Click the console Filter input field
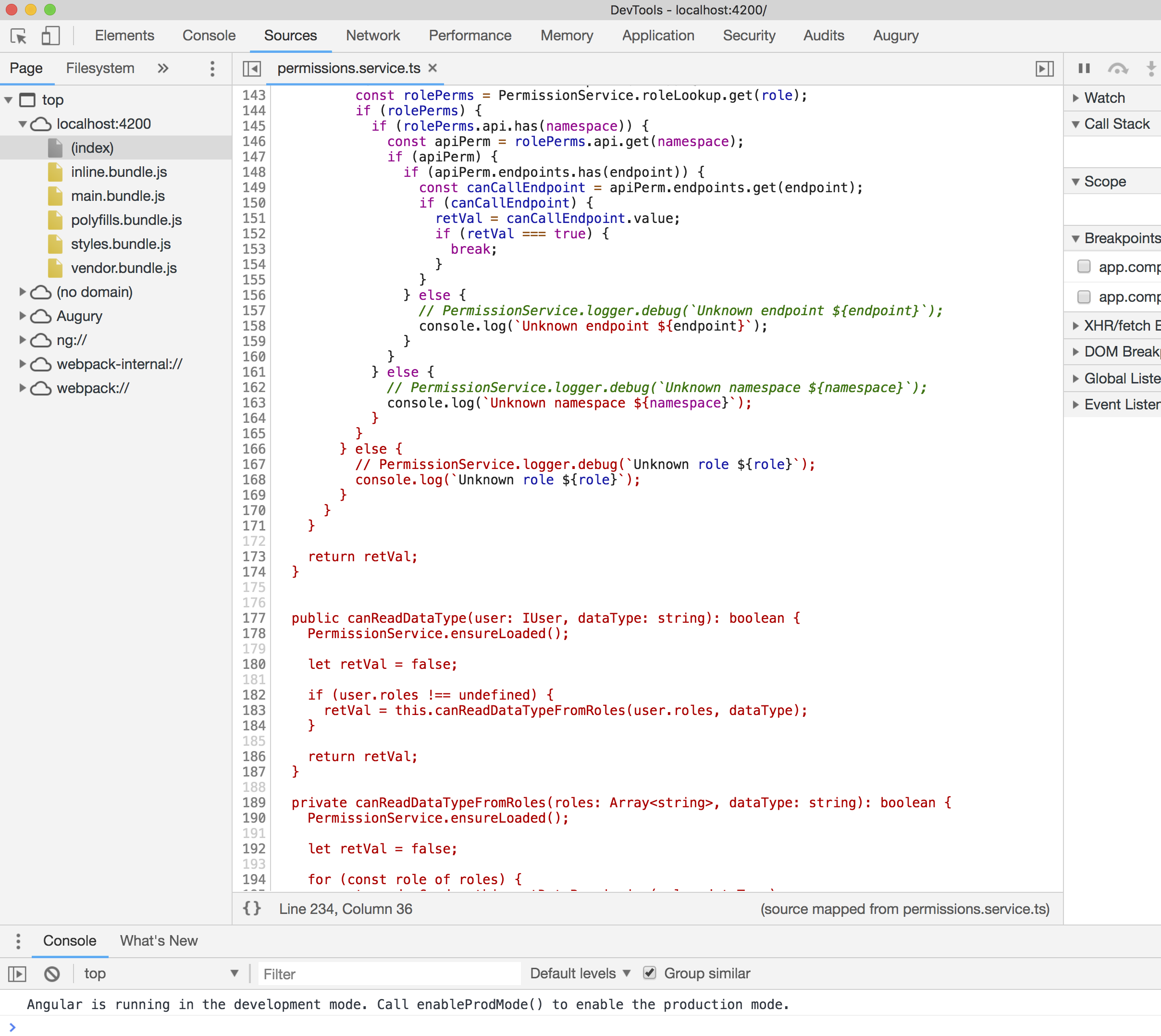 [x=389, y=974]
